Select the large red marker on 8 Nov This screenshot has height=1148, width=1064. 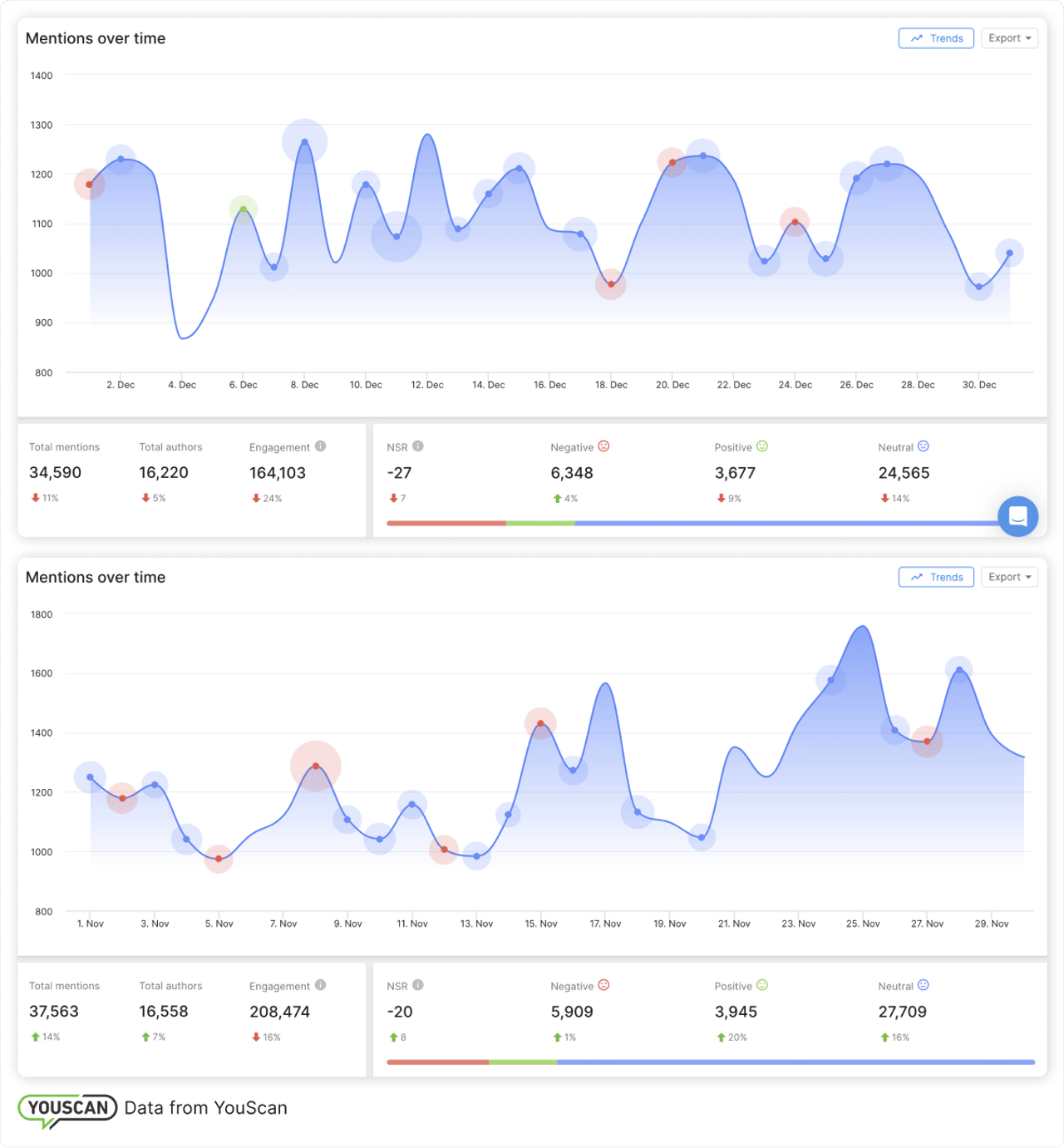tap(316, 766)
